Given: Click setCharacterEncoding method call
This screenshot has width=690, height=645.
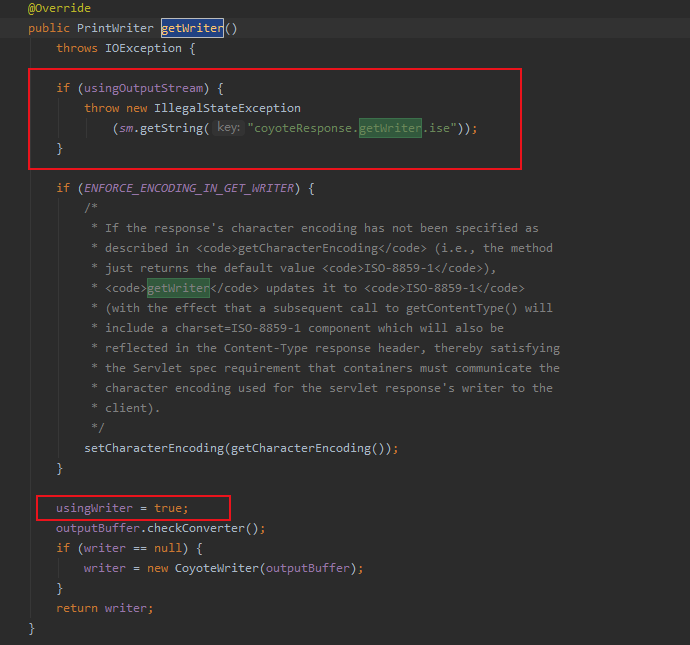Looking at the screenshot, I should [x=154, y=448].
